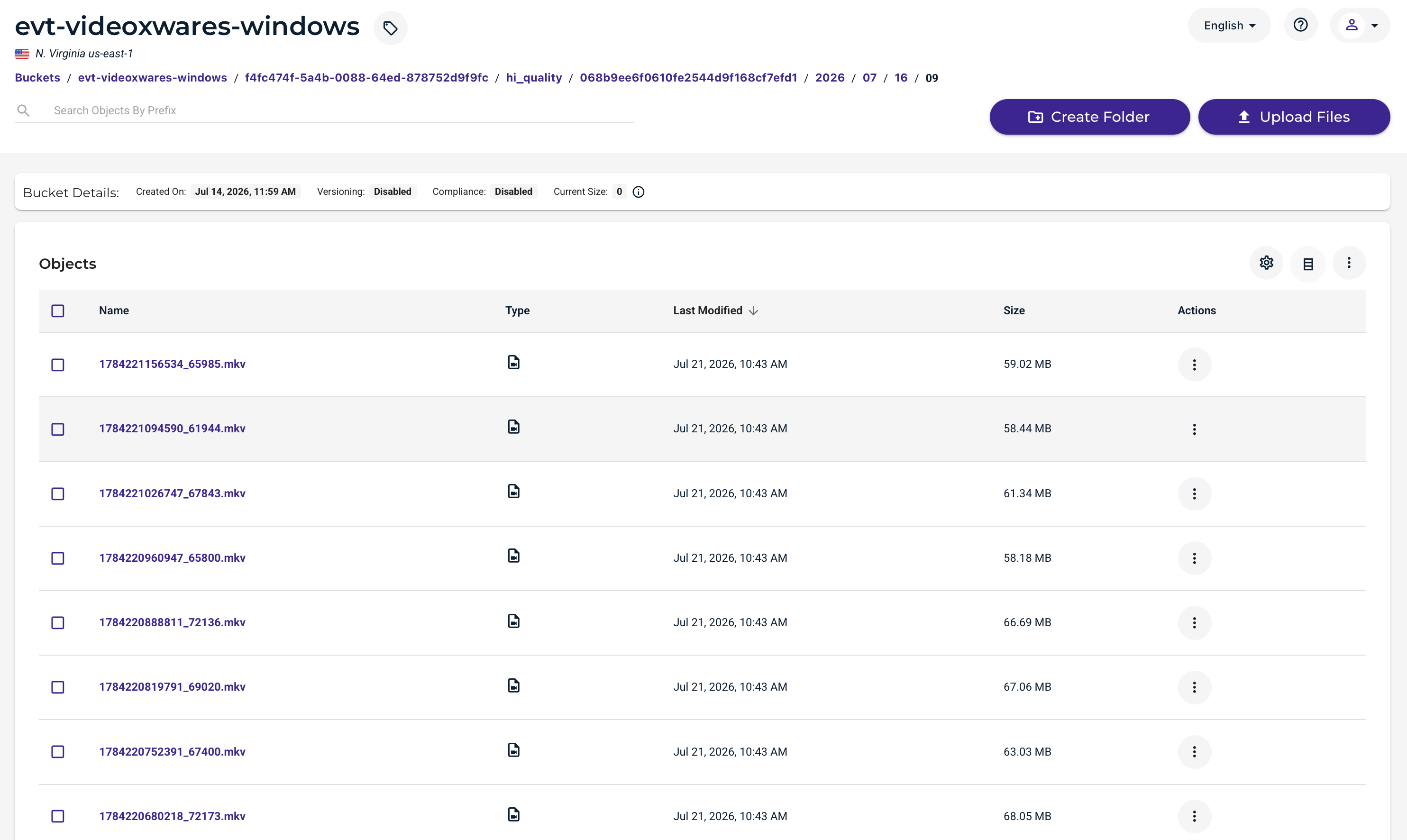Select checkbox for 1784220752391_67400.mkv
Screen dimensions: 1407x840
[x=58, y=752]
